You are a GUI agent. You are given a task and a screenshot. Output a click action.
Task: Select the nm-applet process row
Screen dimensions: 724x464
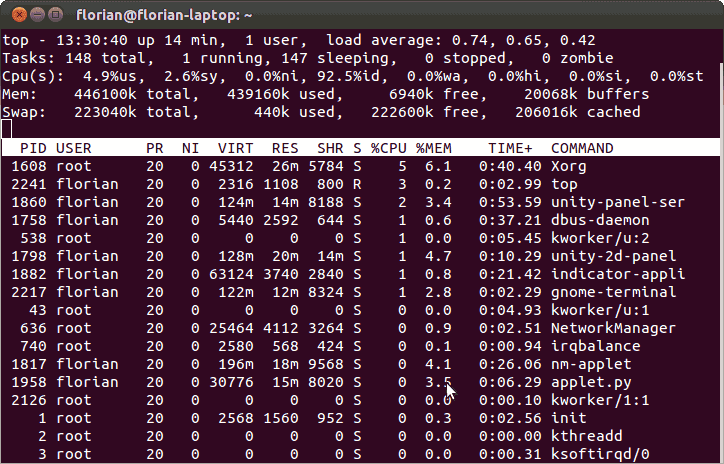pos(360,364)
